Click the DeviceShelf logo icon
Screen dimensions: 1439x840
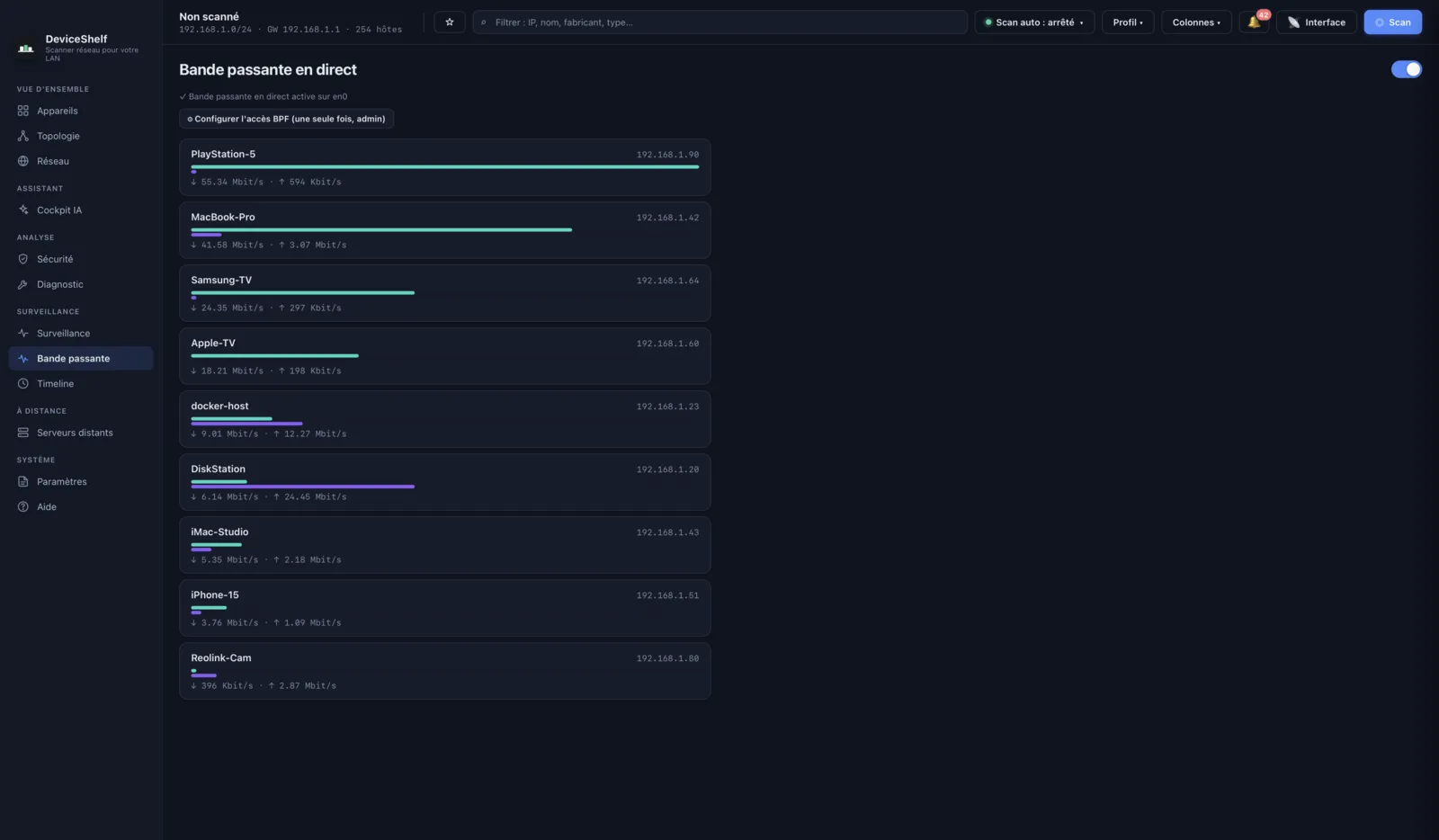26,48
